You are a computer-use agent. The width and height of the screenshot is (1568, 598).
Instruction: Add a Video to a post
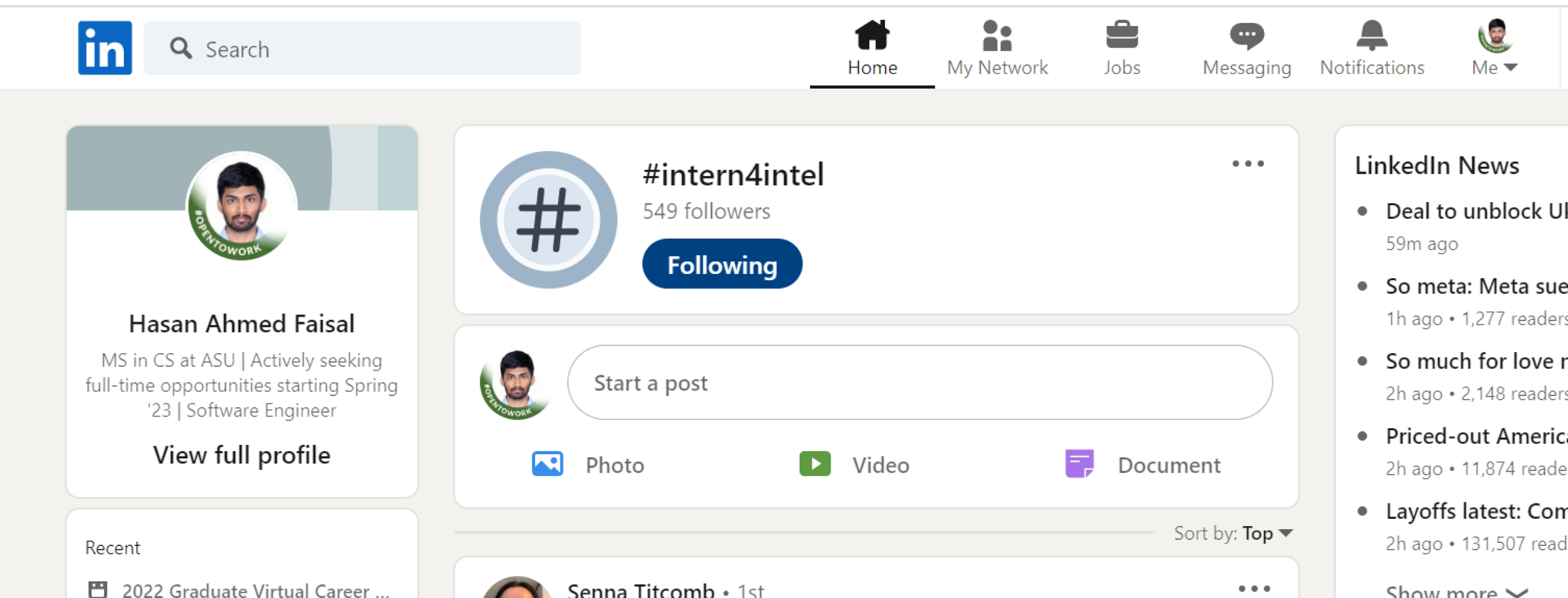tap(854, 465)
